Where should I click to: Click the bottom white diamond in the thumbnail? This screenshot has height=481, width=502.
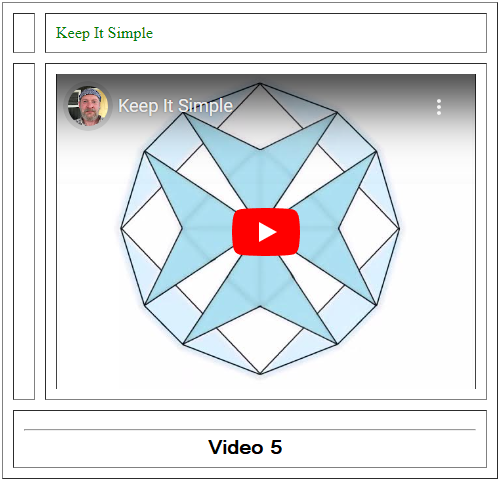pos(260,340)
